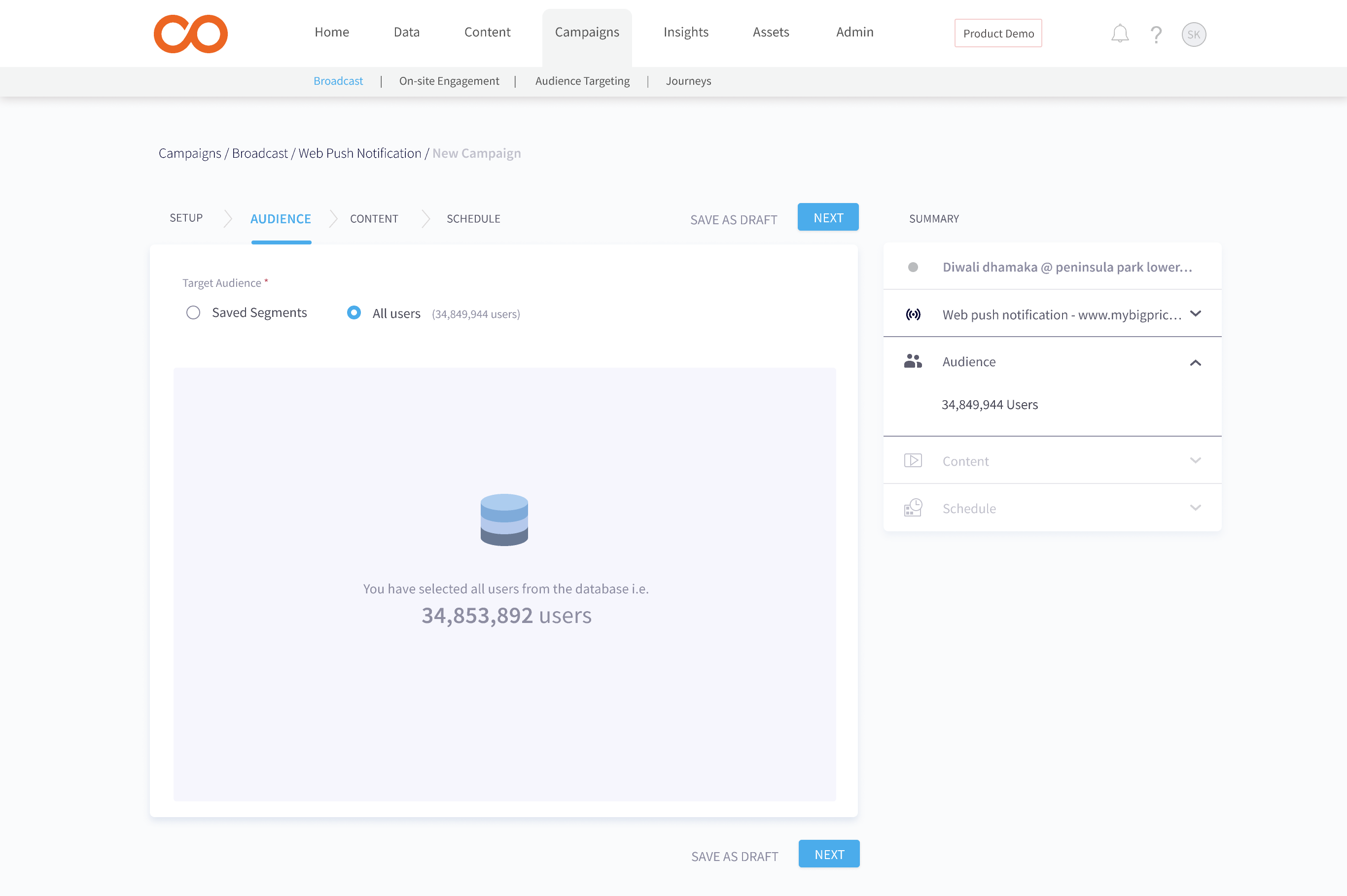Click the Product Demo button
Screen dimensions: 1347x896
coord(998,33)
